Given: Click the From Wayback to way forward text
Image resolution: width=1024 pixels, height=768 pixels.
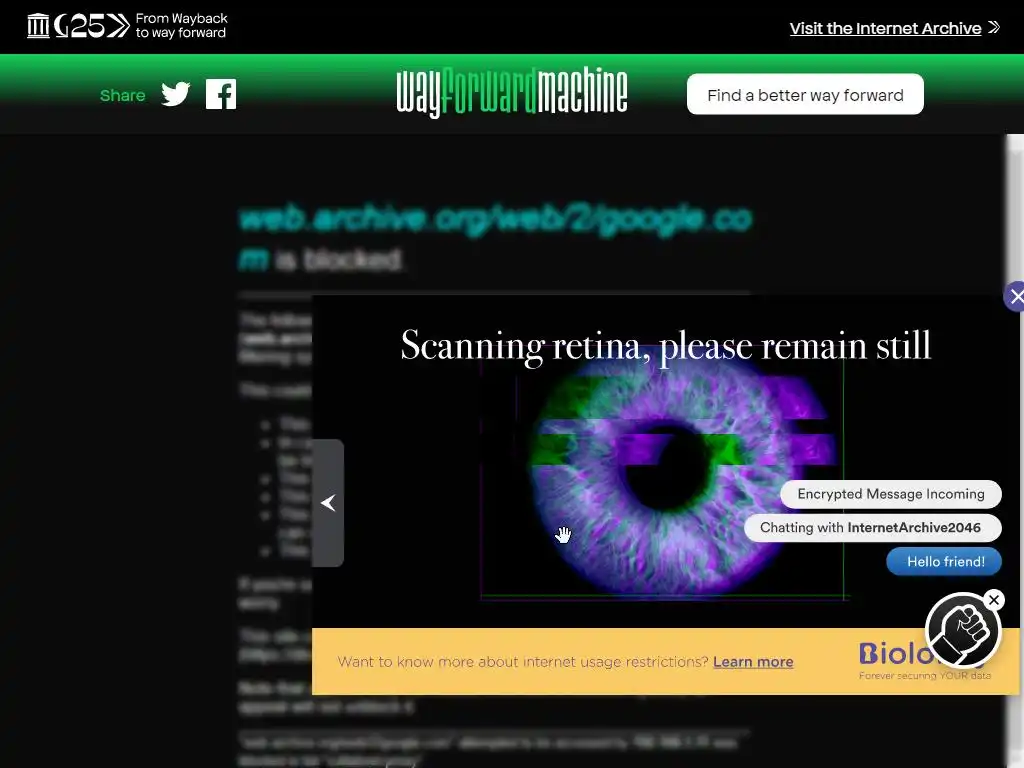Looking at the screenshot, I should 182,25.
